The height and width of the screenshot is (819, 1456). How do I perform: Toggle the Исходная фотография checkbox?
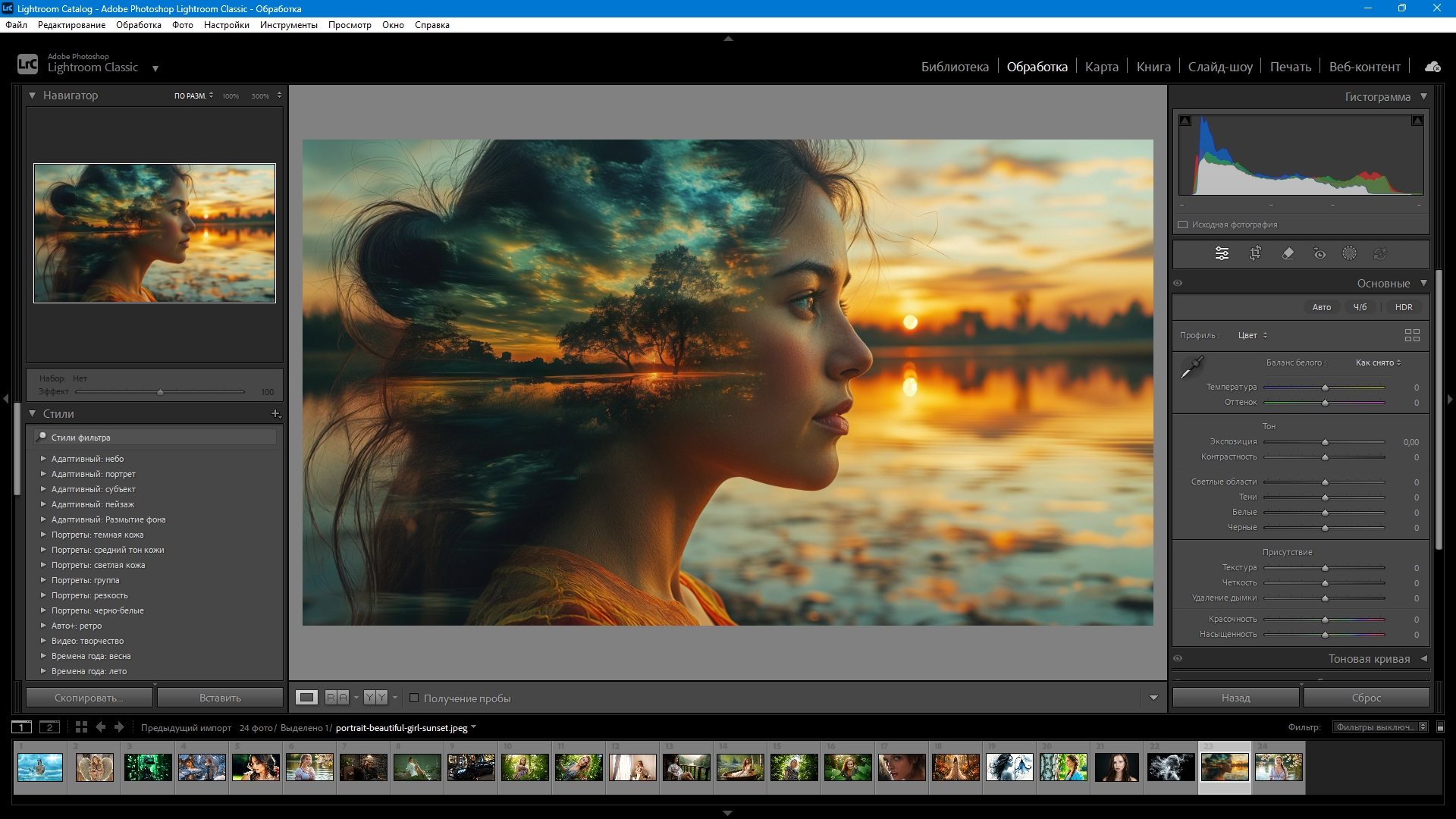(1182, 224)
